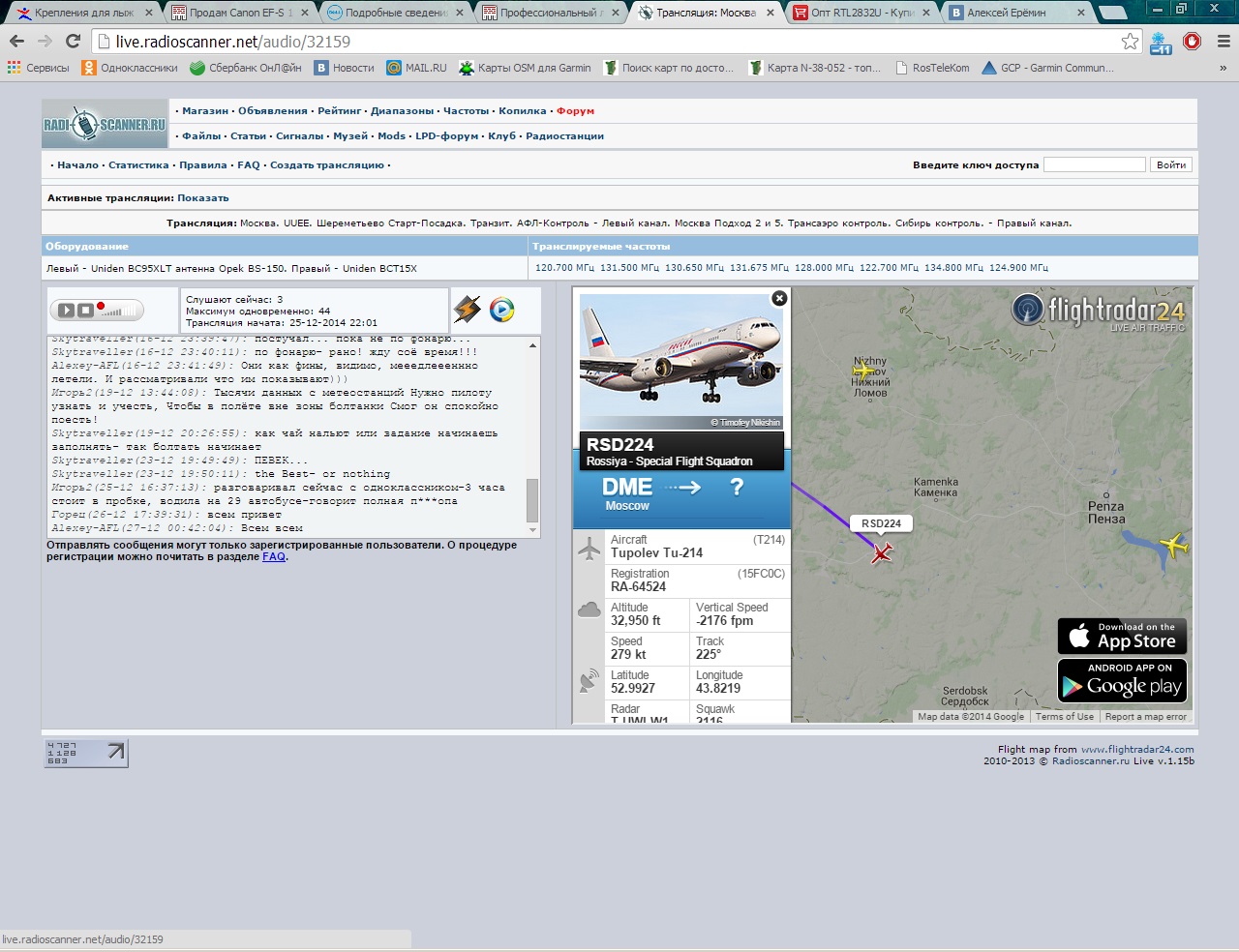Open the Статистика link

pyautogui.click(x=138, y=165)
